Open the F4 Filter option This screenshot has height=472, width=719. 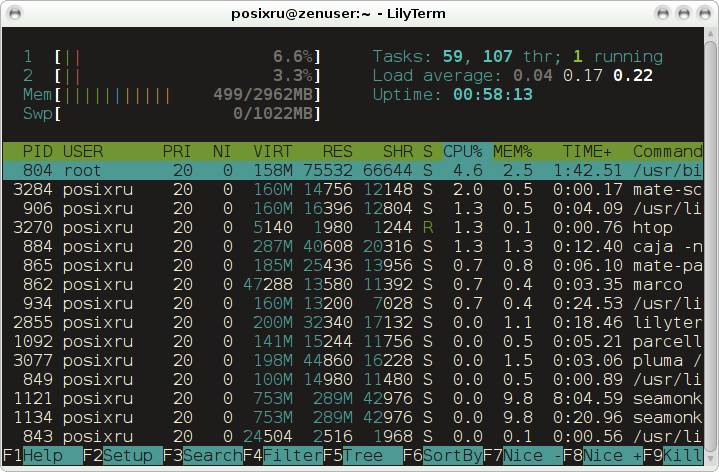click(283, 455)
